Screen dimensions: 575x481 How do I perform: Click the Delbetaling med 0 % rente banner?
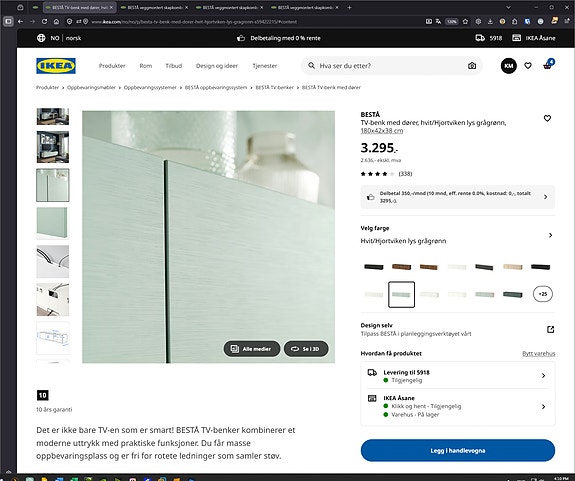pos(279,38)
